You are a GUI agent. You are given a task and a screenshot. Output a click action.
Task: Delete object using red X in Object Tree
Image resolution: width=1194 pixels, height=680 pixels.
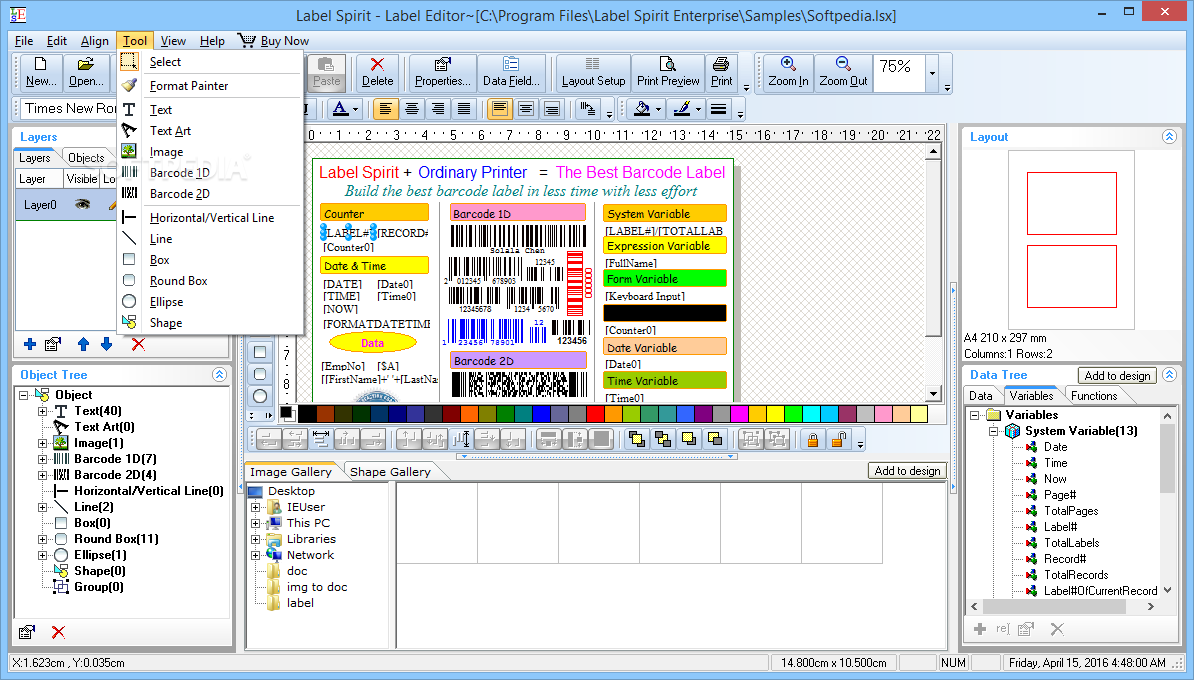pyautogui.click(x=58, y=632)
